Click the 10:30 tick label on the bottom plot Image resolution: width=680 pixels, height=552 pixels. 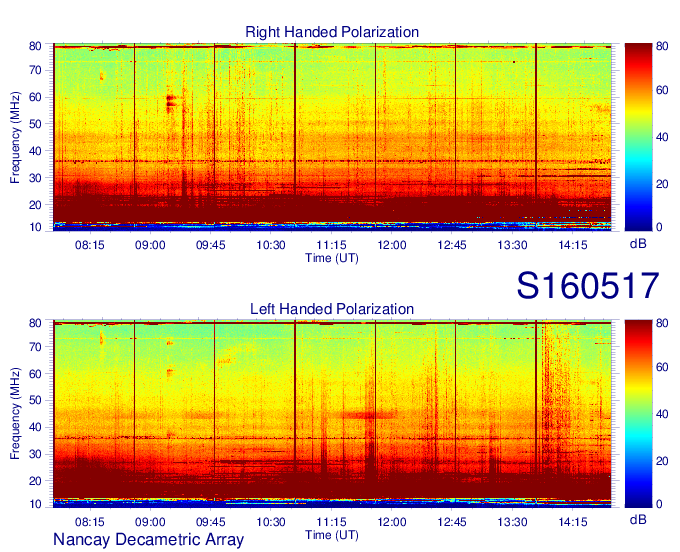[x=271, y=522]
